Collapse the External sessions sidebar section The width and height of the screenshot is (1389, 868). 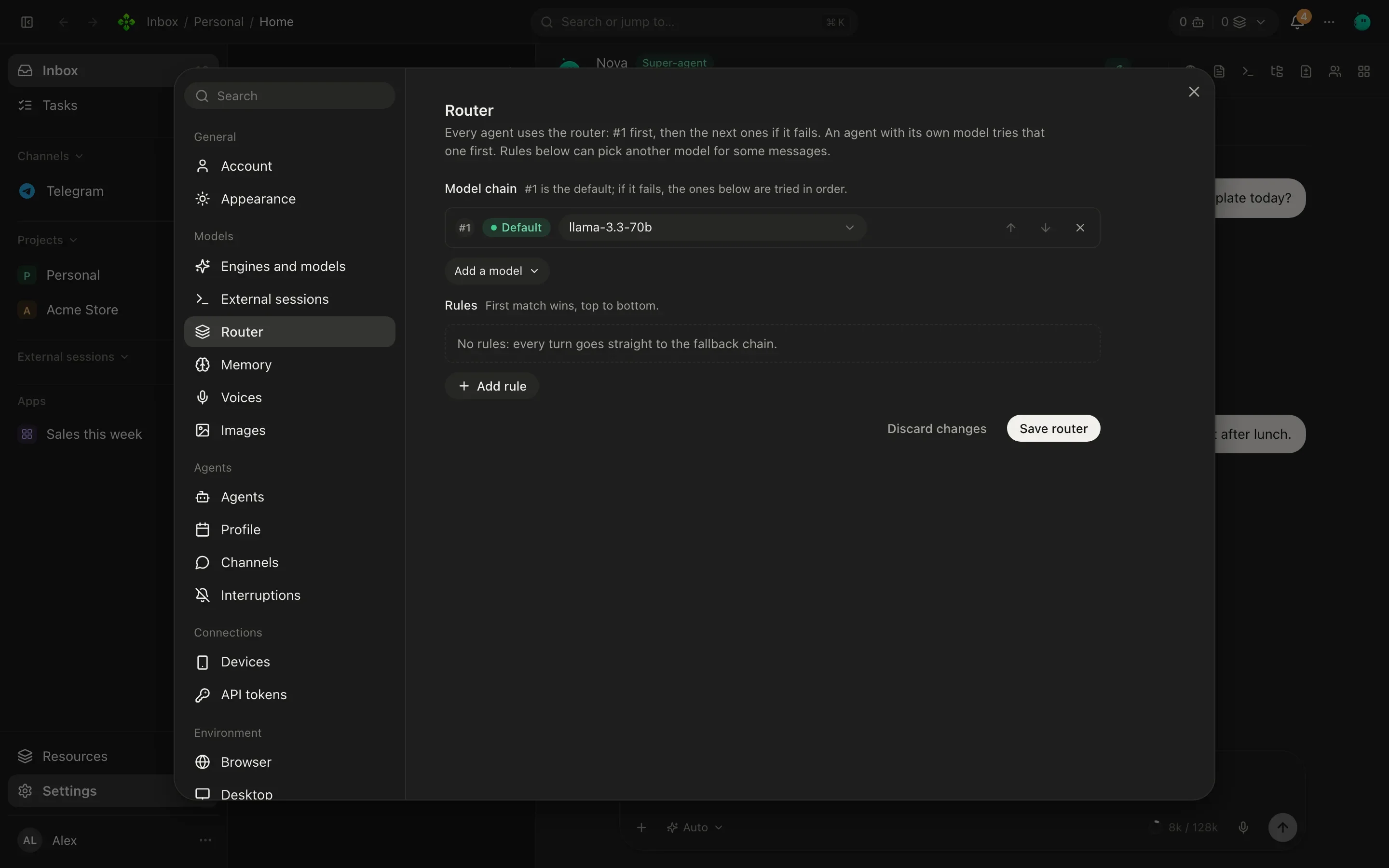[73, 356]
